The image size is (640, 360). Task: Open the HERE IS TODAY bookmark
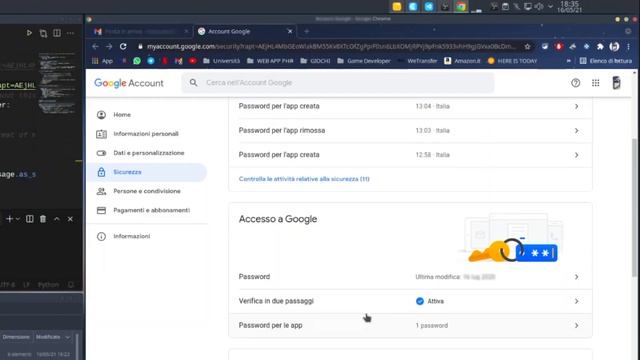[512, 61]
